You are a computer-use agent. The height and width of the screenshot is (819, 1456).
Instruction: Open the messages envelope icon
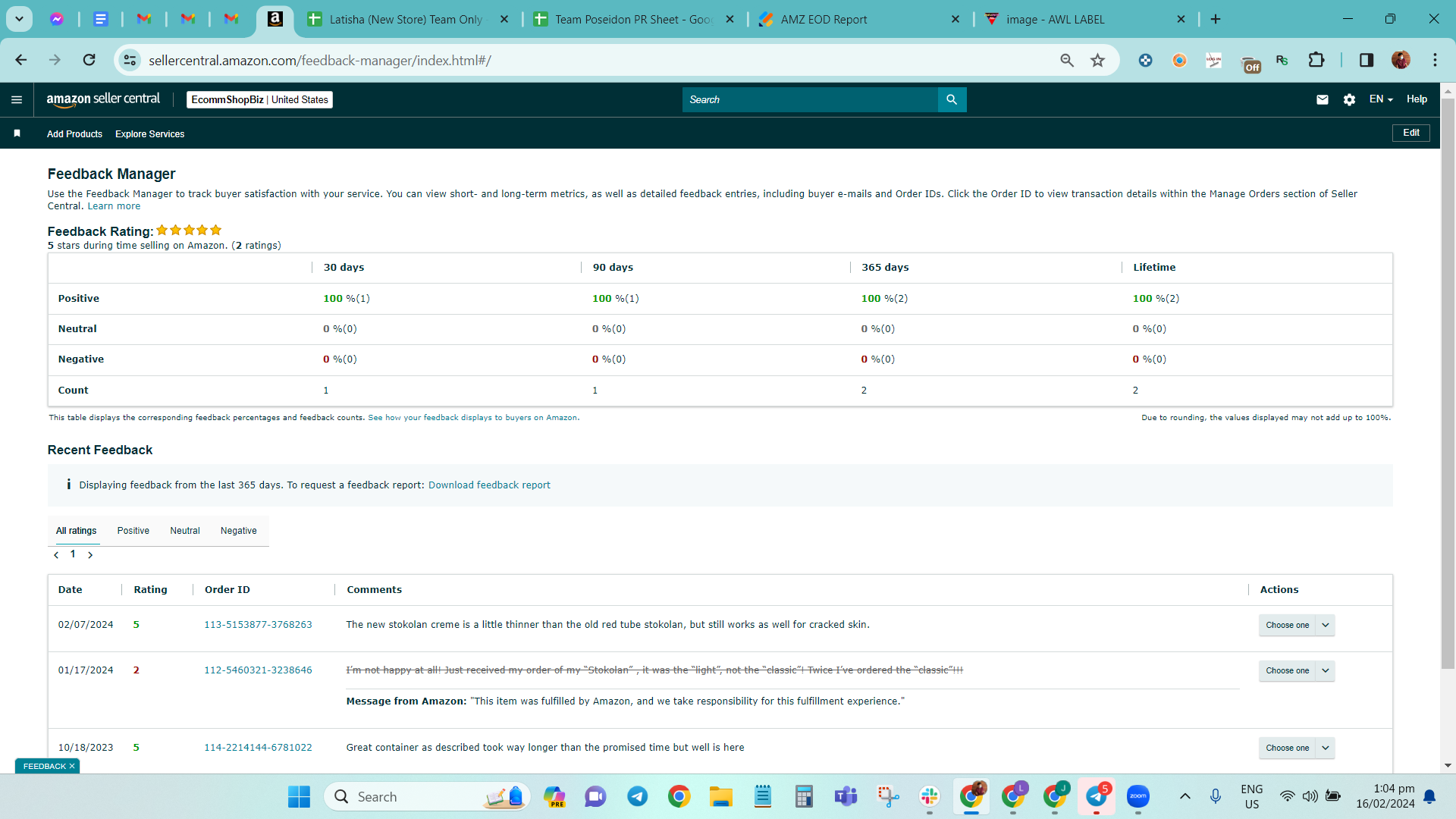[1323, 99]
